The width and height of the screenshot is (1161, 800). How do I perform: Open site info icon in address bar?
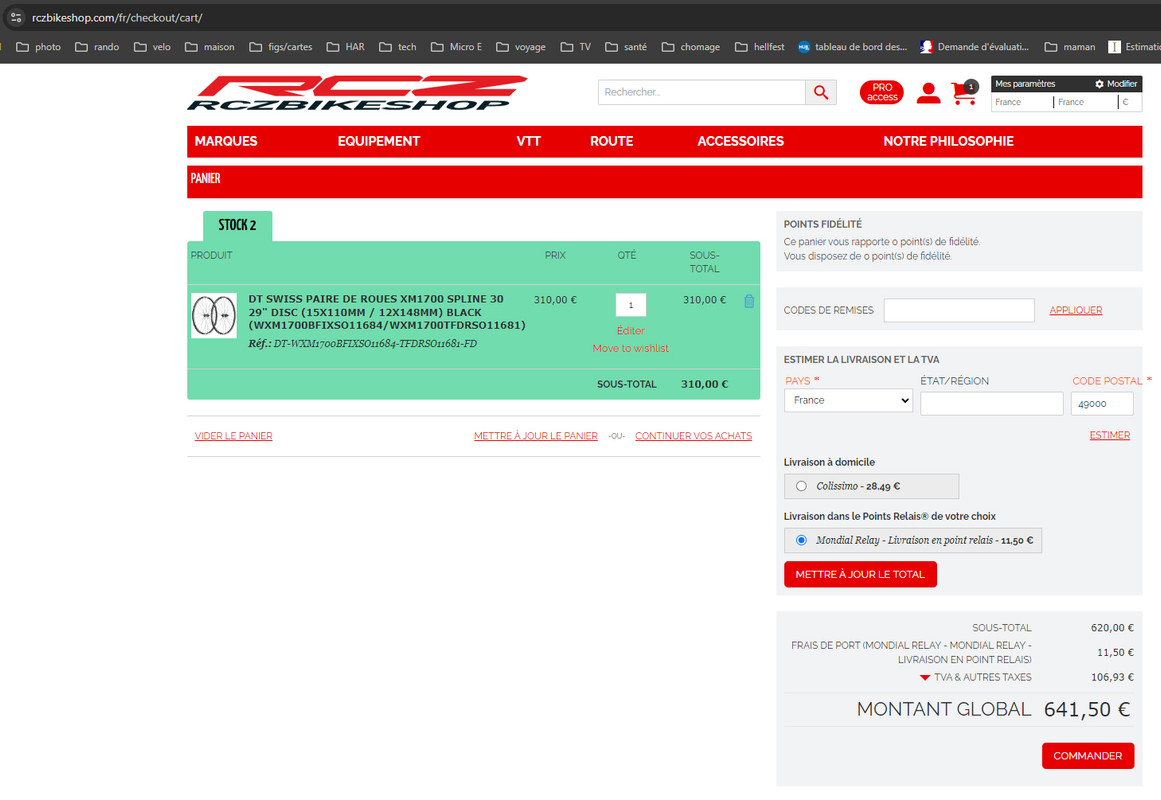point(16,17)
